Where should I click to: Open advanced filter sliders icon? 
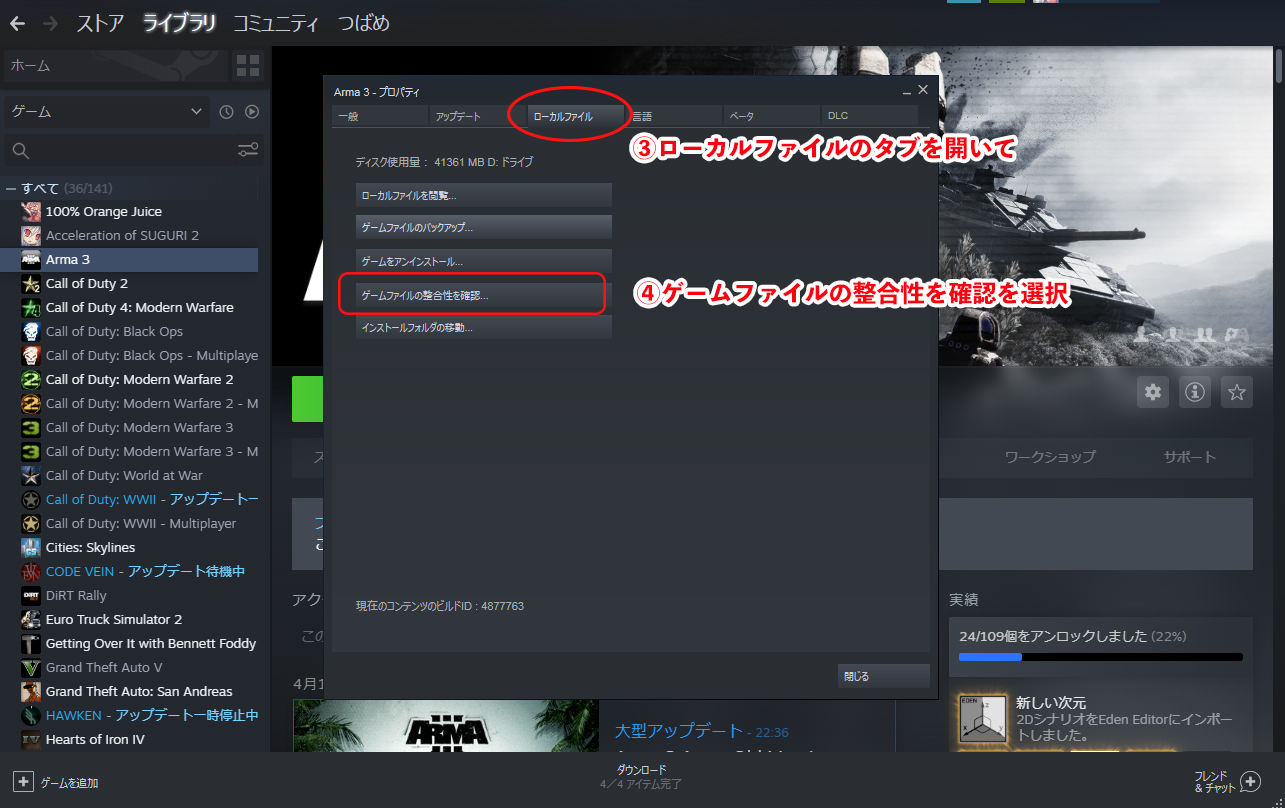pyautogui.click(x=248, y=150)
